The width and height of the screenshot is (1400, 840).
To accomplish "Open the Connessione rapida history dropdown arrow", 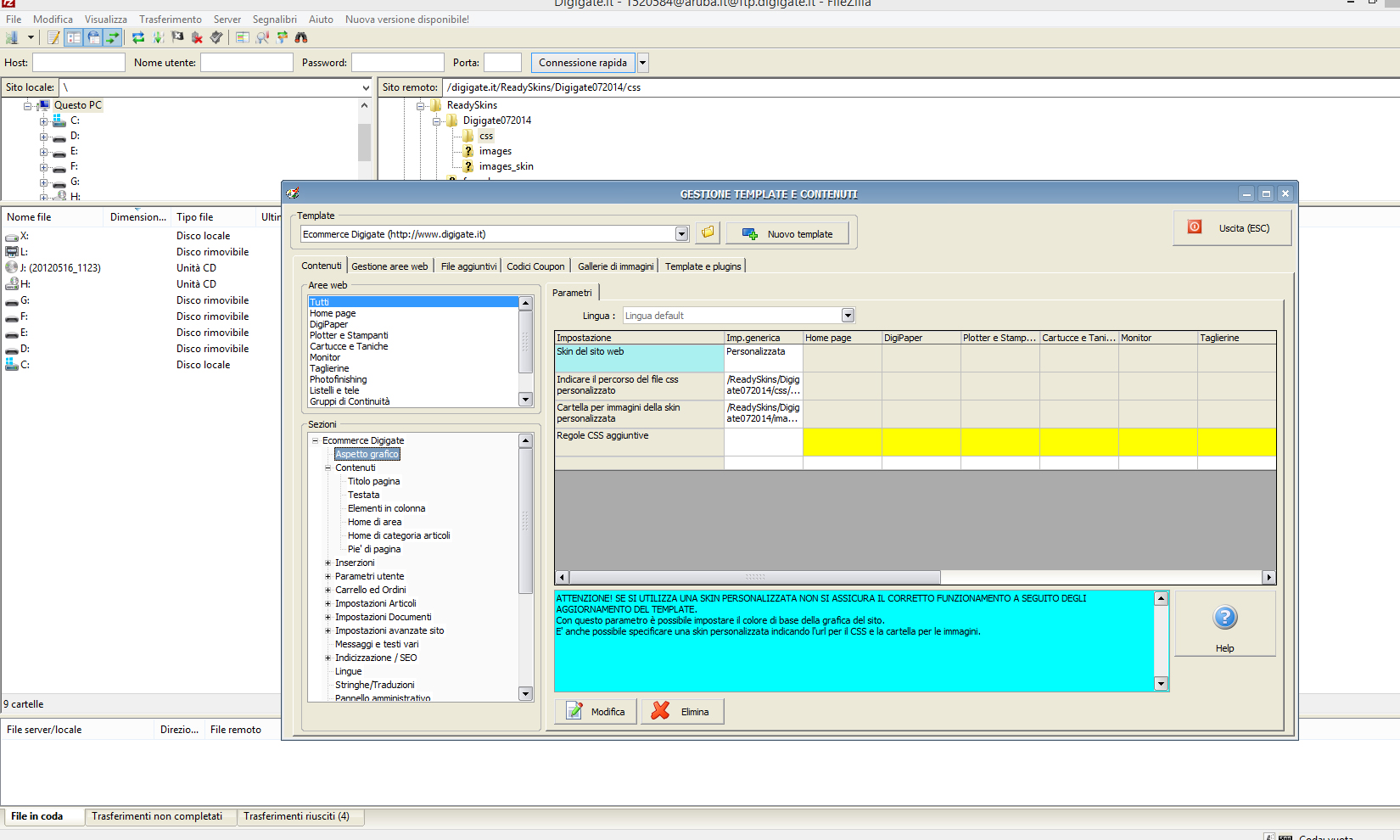I will pos(643,63).
